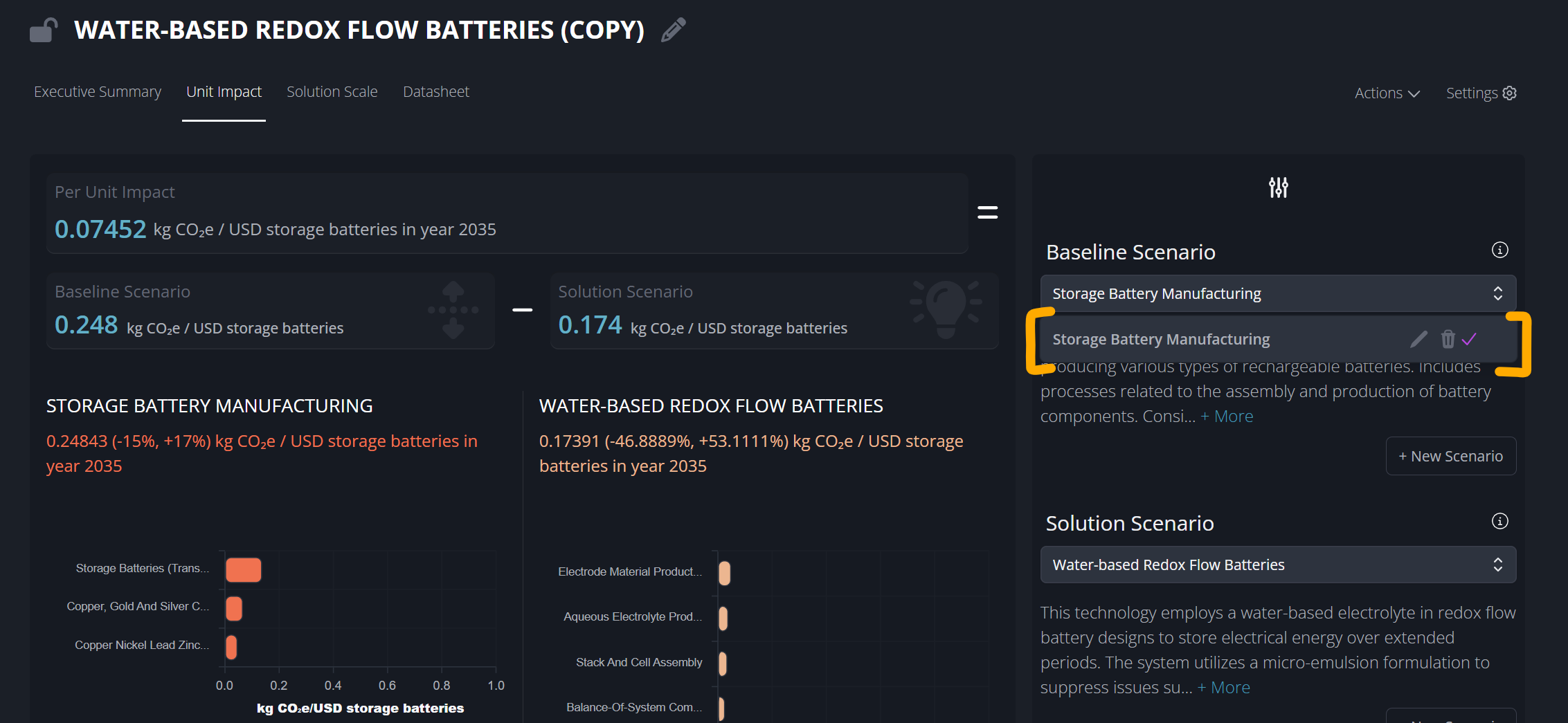Click the STORAGE BATTERY MANUFACTURING chart heading

point(209,405)
